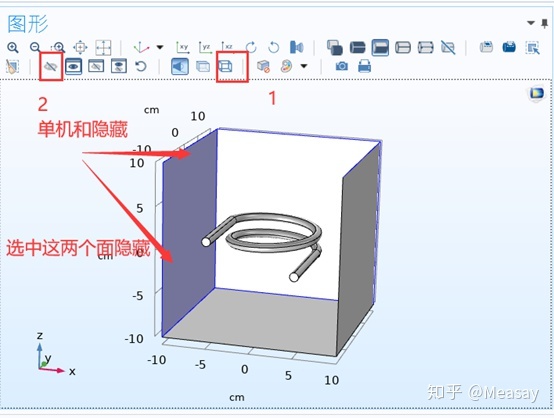
Task: Click the '-5' tick on the vertical axis
Action: [138, 295]
